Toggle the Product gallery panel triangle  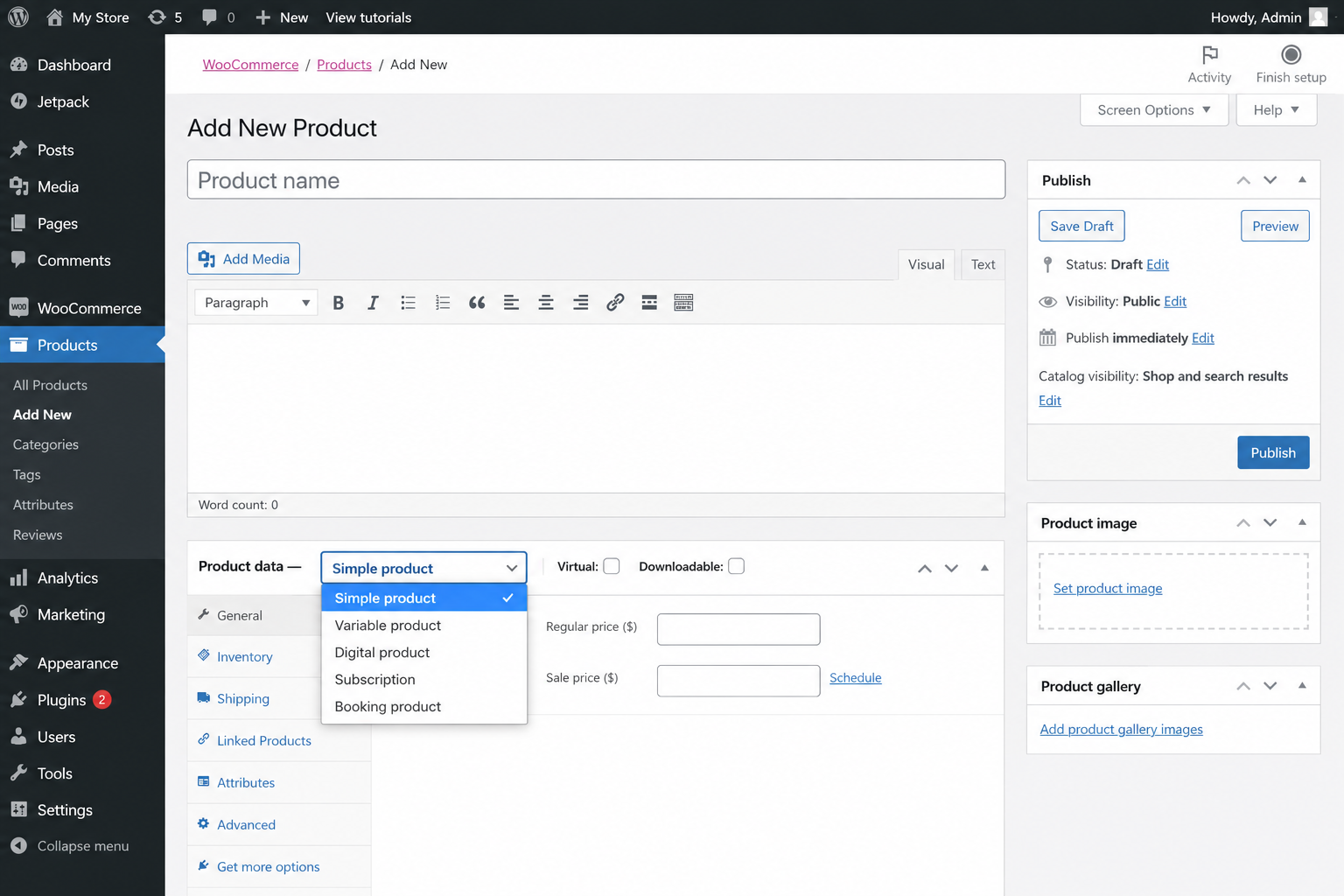(1302, 686)
